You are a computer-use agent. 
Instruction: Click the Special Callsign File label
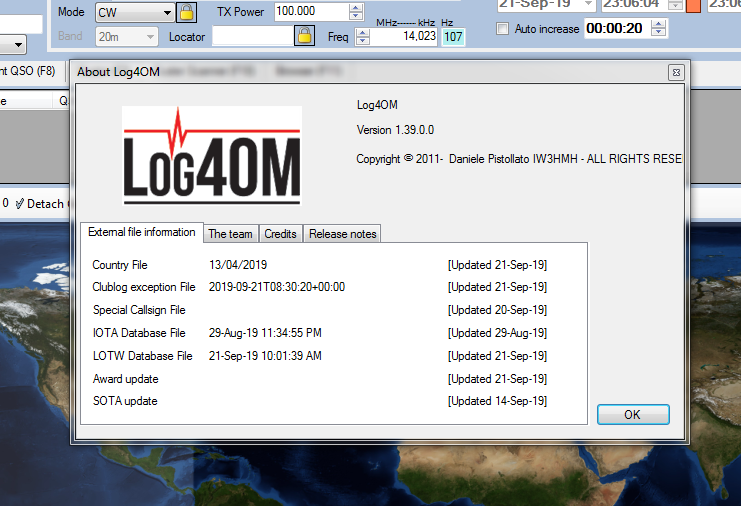139,310
